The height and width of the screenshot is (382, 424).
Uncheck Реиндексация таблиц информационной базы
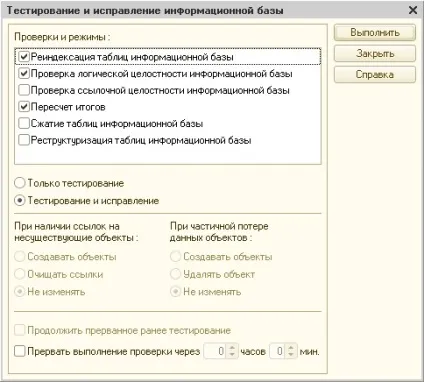(24, 57)
